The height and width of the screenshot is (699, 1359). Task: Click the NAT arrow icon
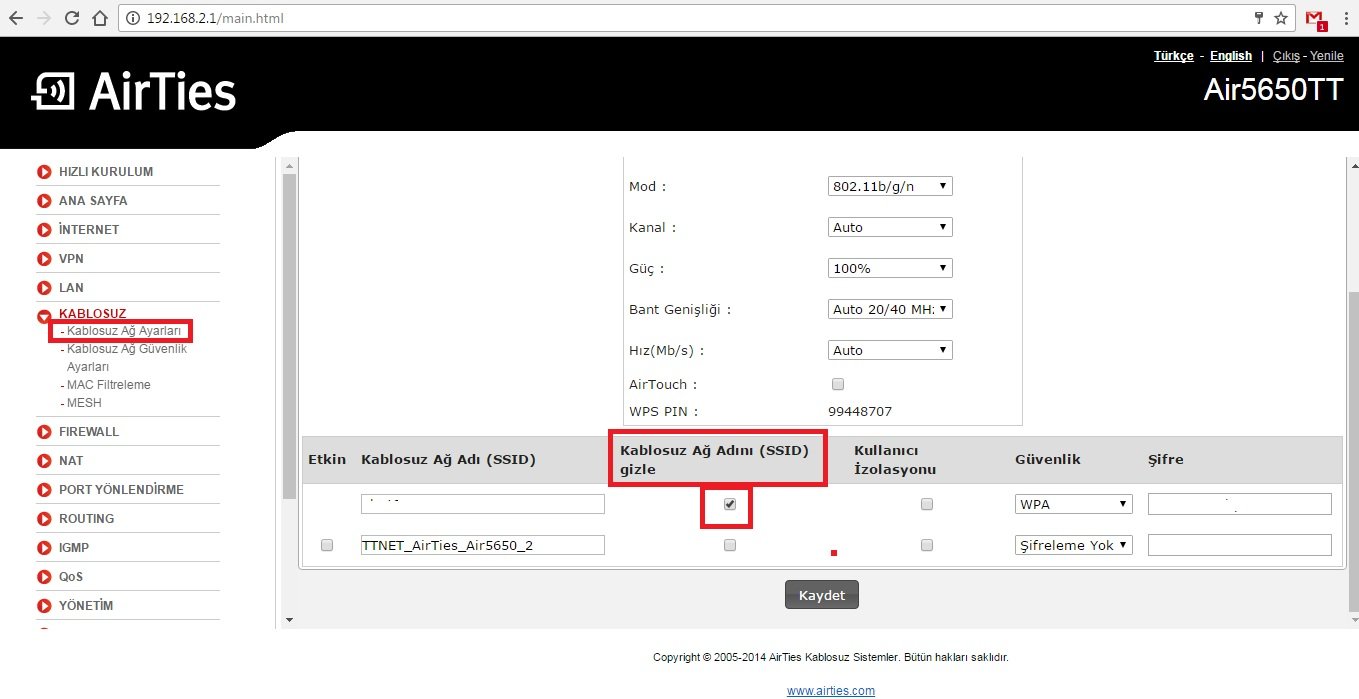pos(44,461)
